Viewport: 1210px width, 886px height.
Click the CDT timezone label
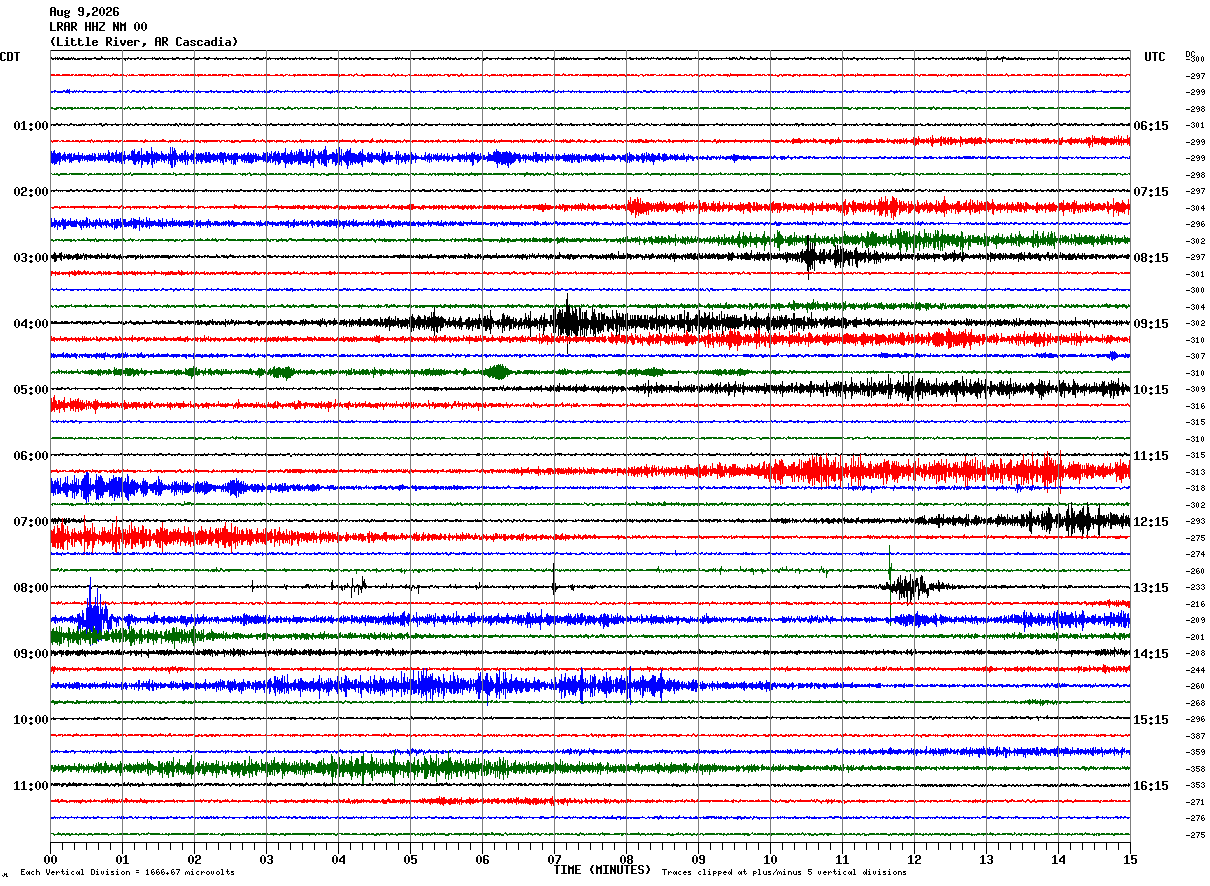(x=10, y=57)
